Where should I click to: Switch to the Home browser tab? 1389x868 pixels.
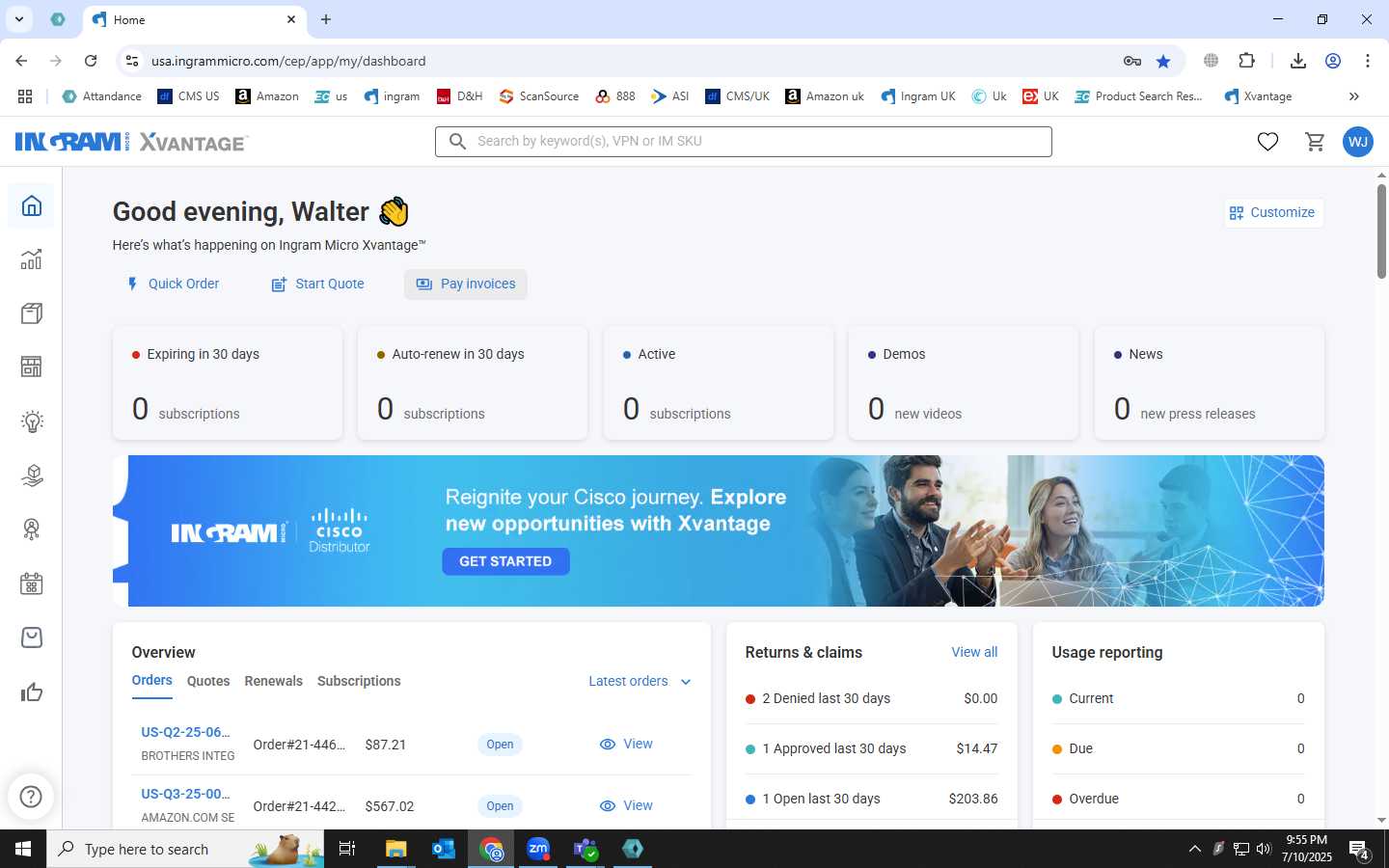[195, 19]
